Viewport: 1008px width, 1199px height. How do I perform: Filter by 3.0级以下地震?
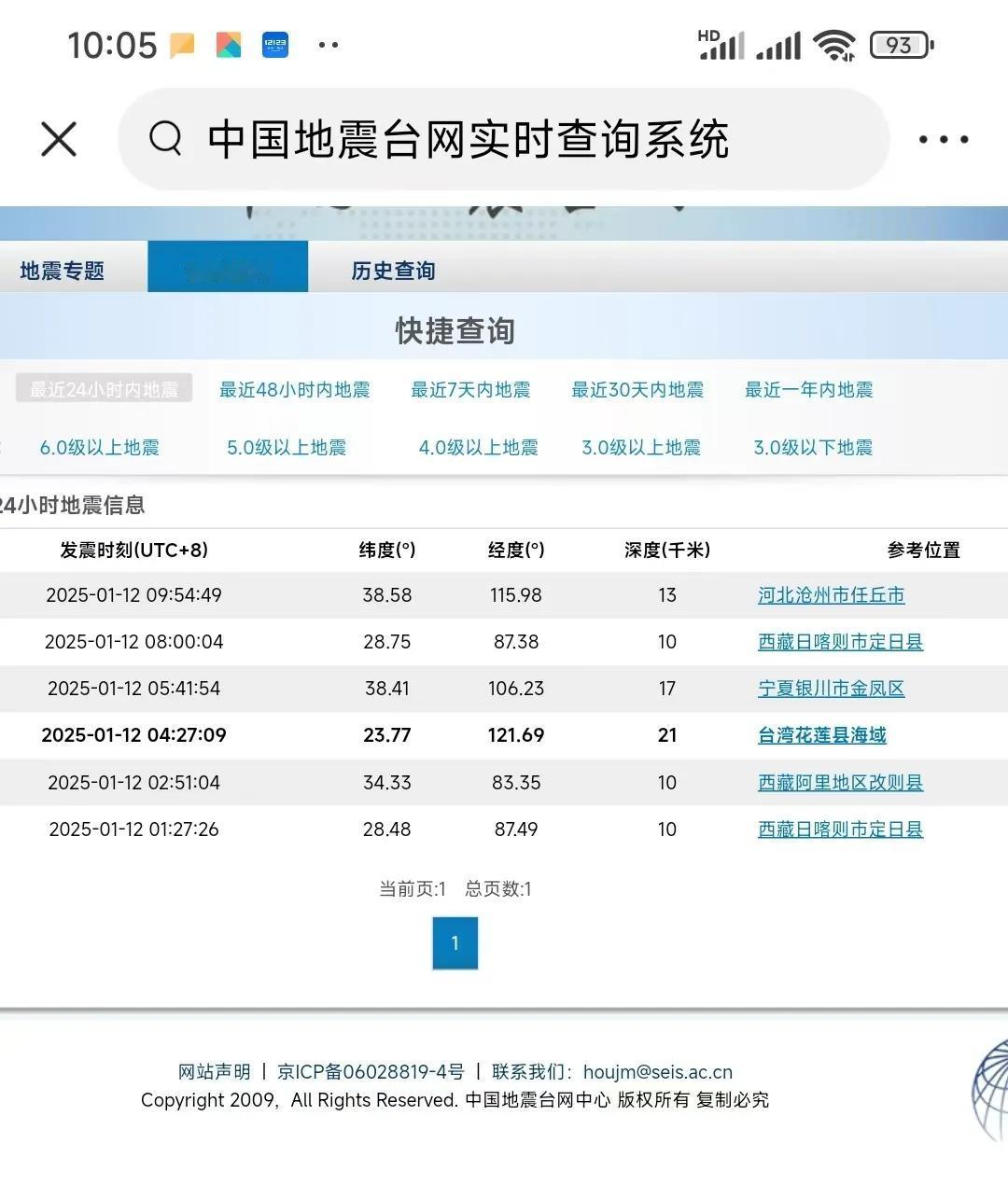pyautogui.click(x=813, y=447)
